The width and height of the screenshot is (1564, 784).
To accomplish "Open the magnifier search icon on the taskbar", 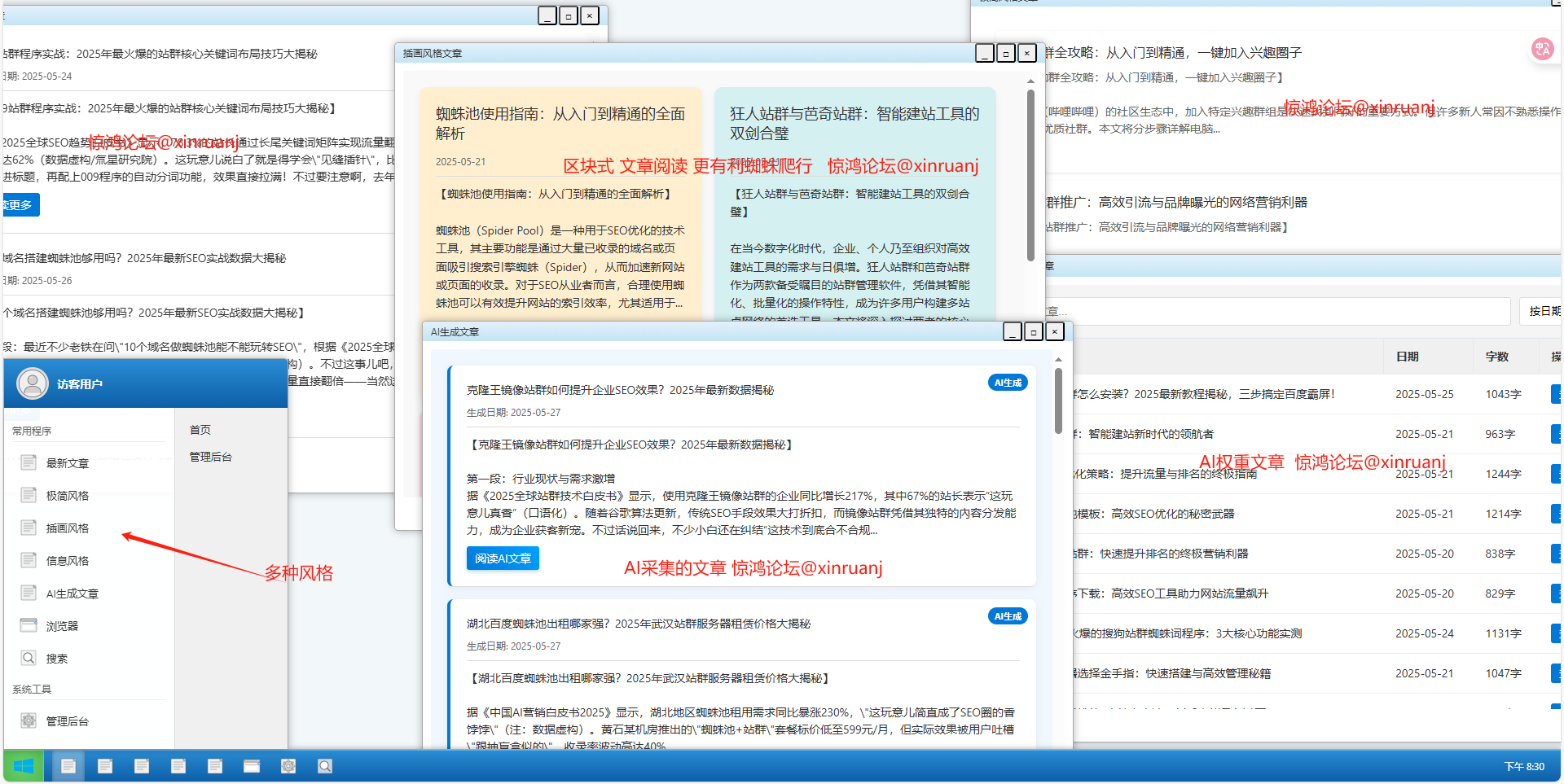I will (x=325, y=766).
